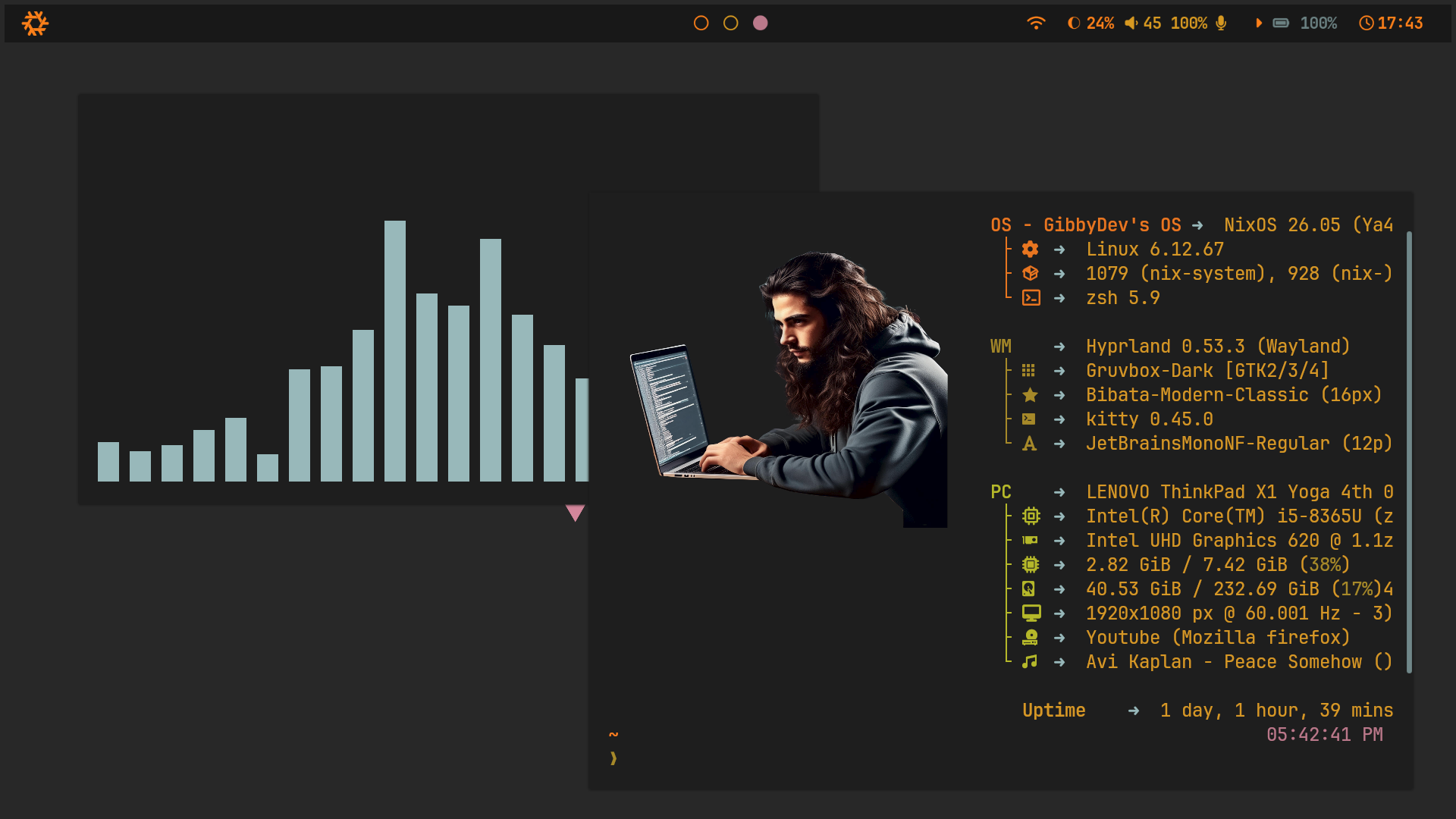1456x819 pixels.
Task: Open the 17:43 clock text
Action: (1400, 24)
